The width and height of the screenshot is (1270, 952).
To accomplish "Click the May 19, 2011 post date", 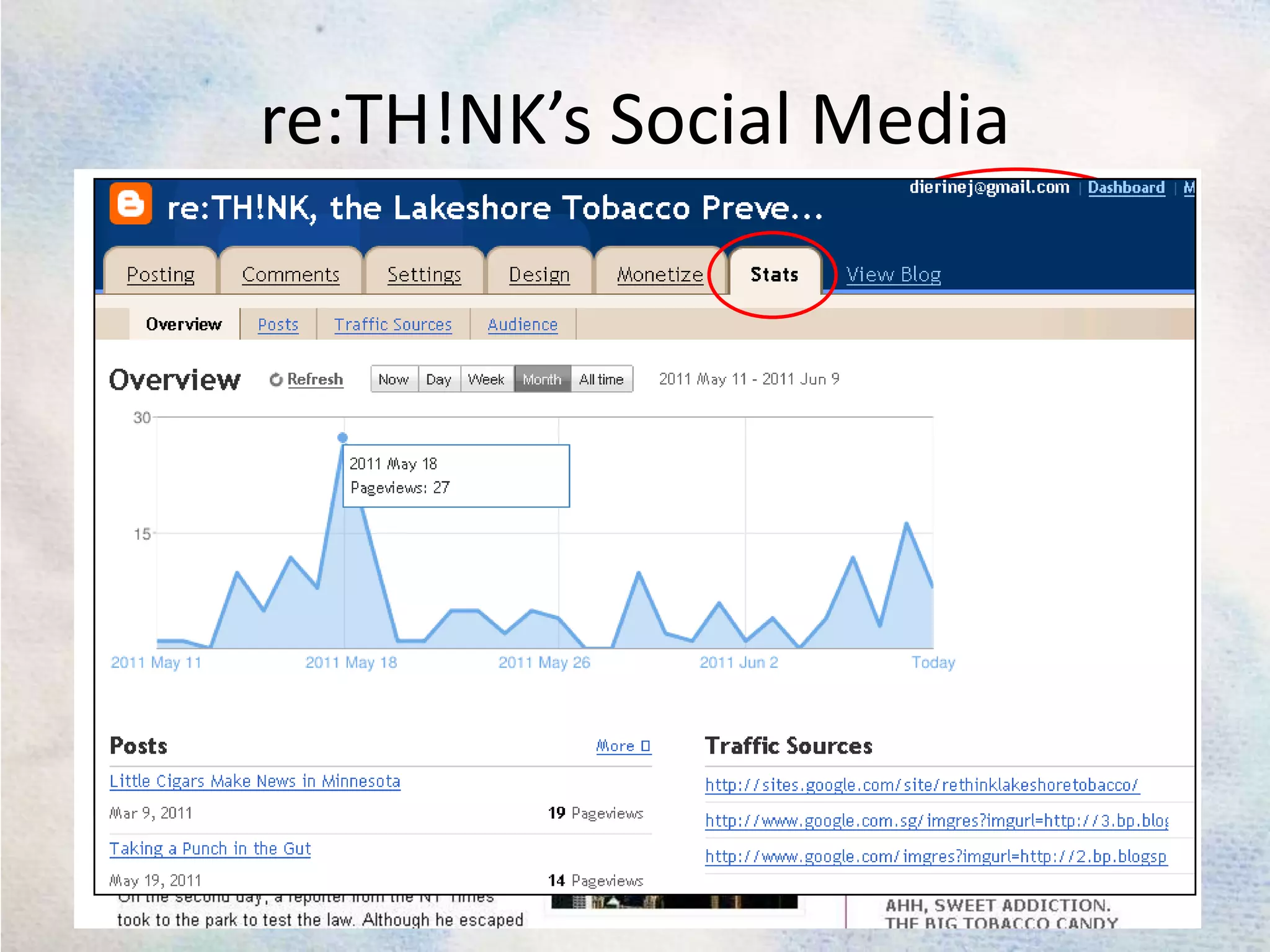I will coord(155,881).
